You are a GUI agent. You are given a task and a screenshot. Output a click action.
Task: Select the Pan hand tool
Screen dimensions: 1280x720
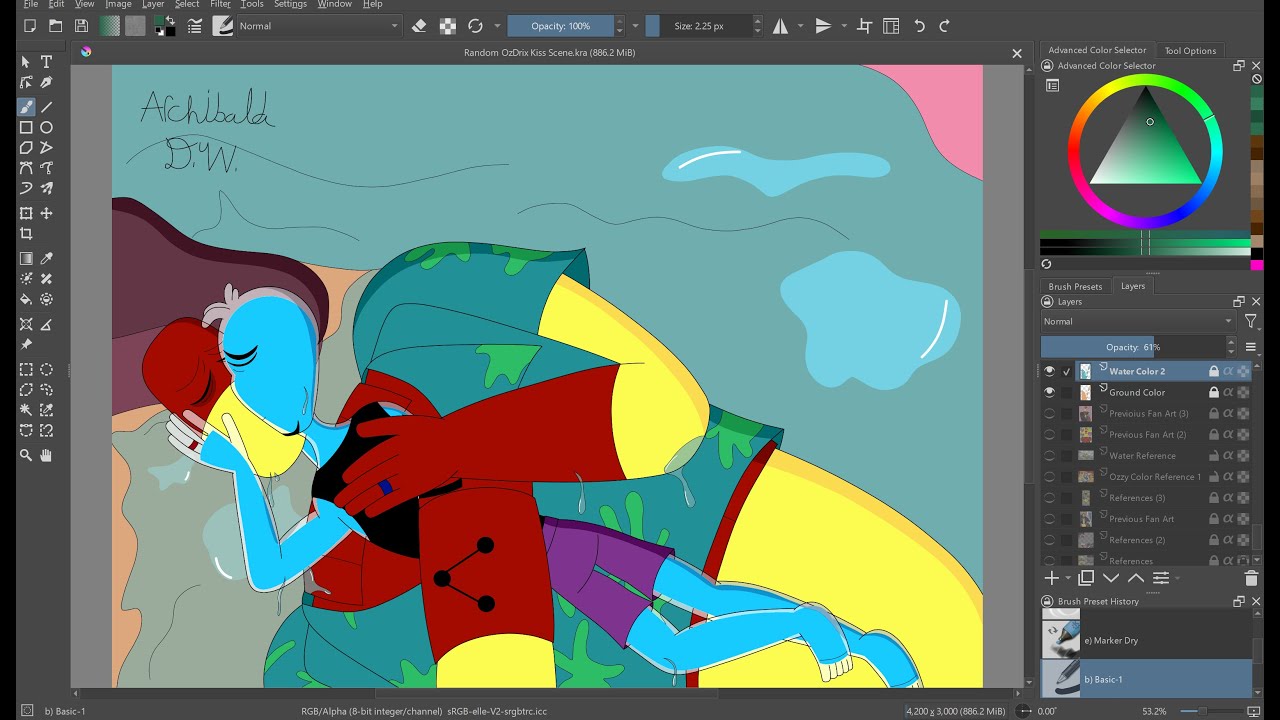(x=46, y=456)
